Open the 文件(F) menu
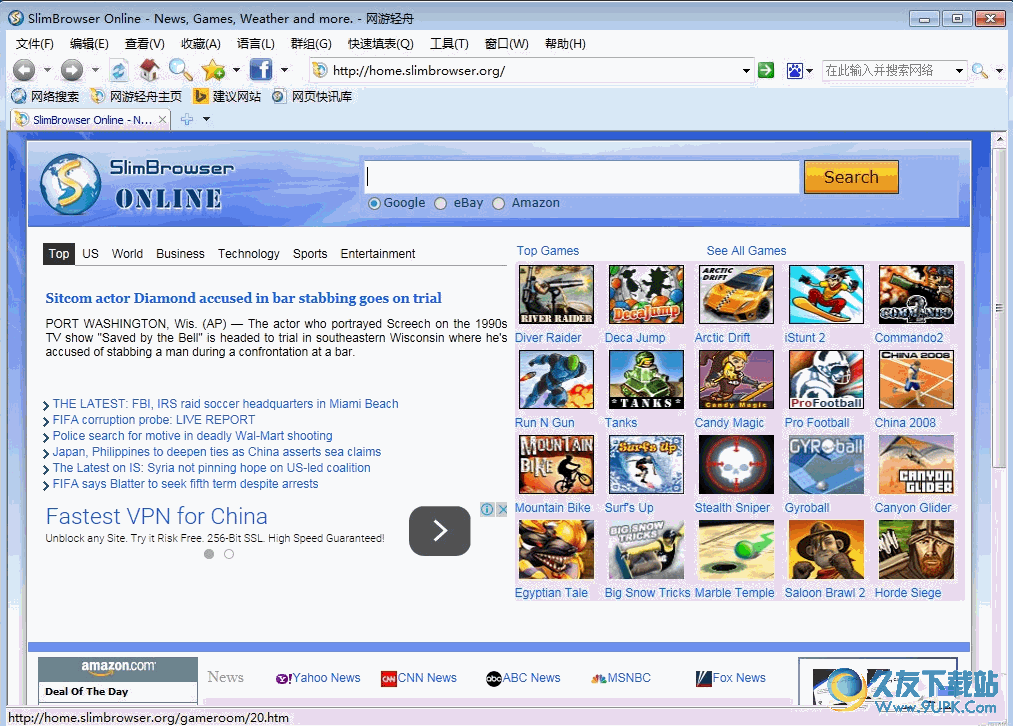 click(35, 43)
